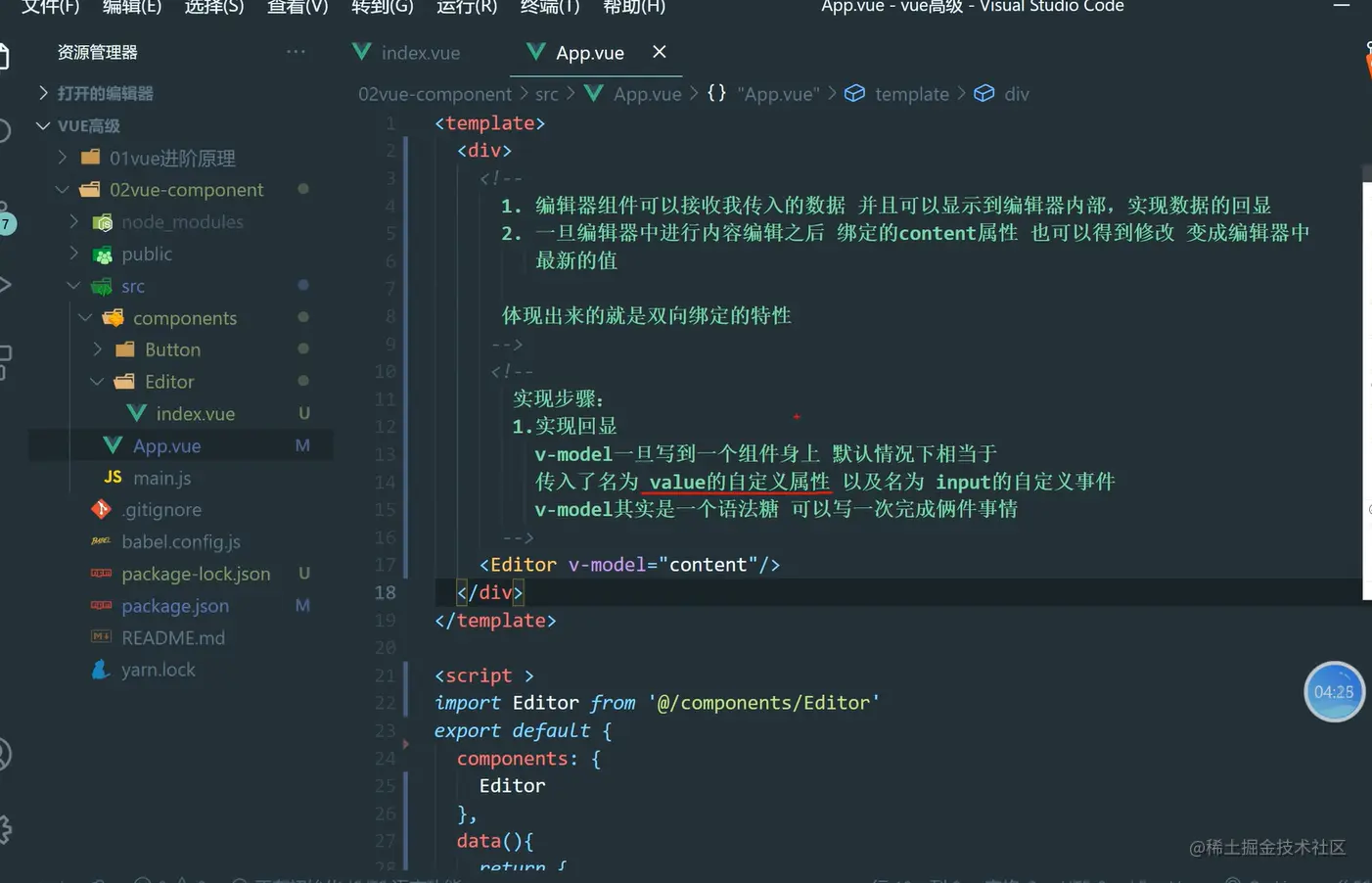Collapse the components folder chevron
Viewport: 1372px width, 883px height.
[86, 318]
